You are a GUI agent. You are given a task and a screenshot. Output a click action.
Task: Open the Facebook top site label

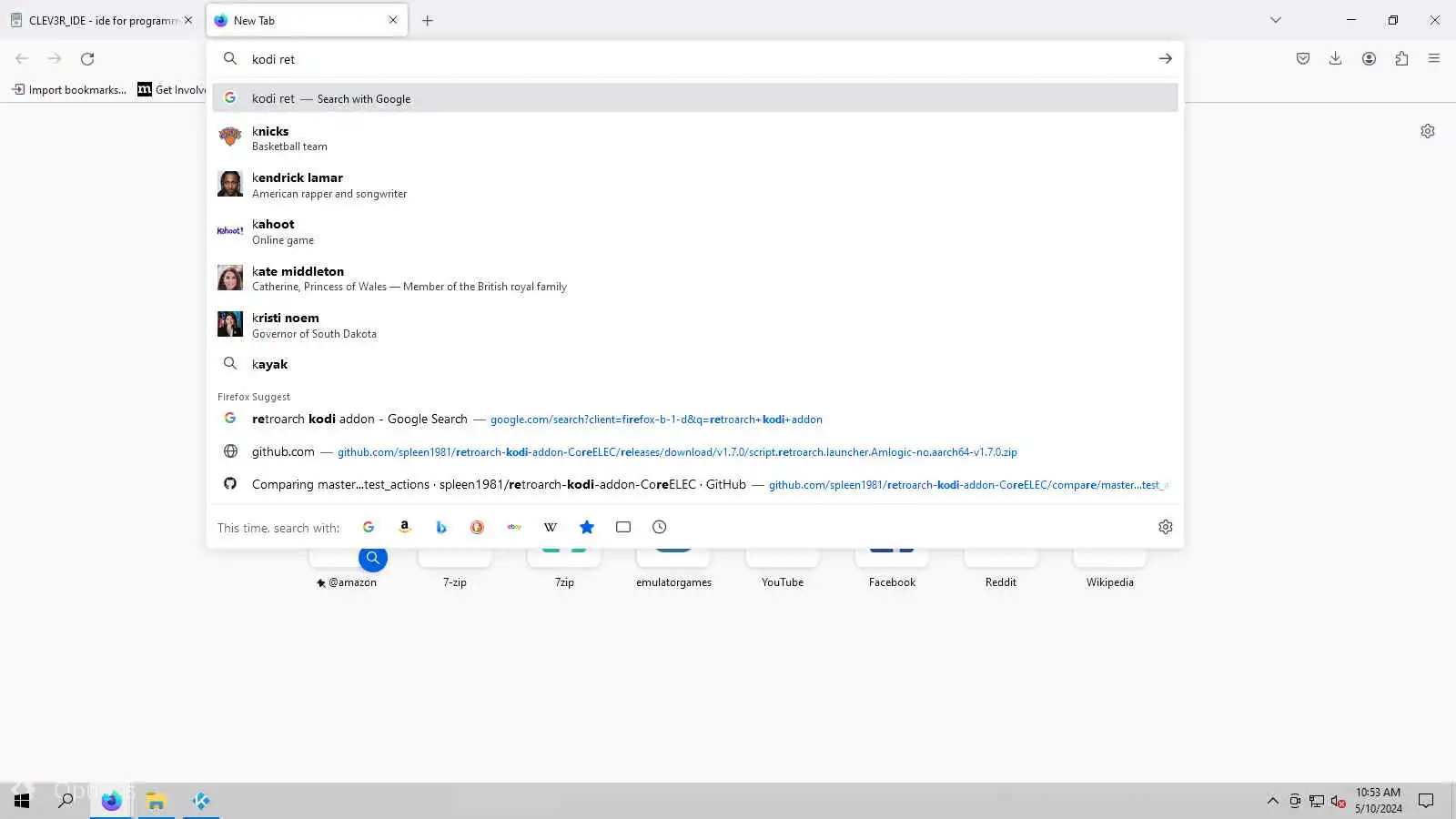[x=892, y=582]
